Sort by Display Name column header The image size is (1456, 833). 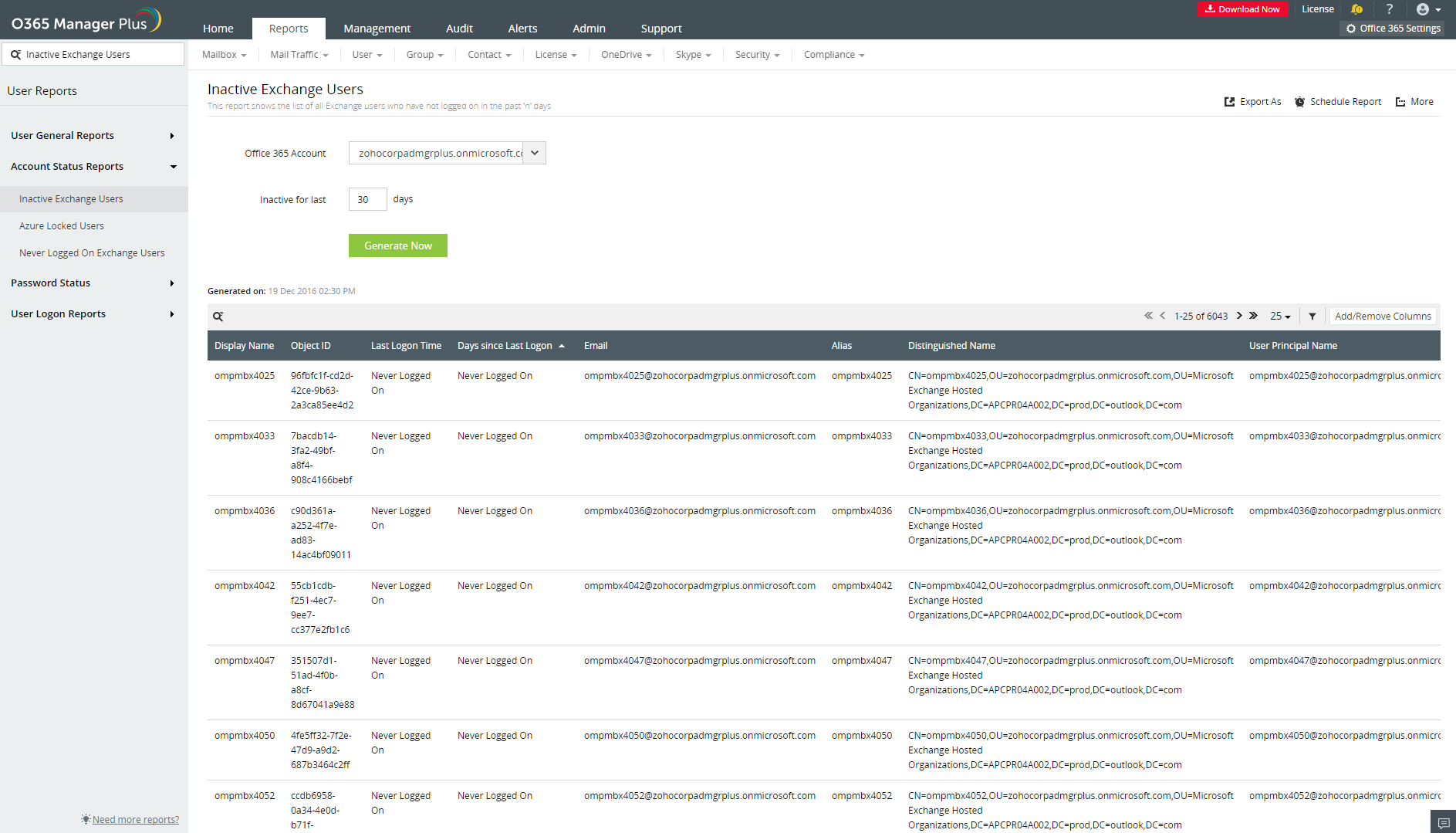click(244, 346)
